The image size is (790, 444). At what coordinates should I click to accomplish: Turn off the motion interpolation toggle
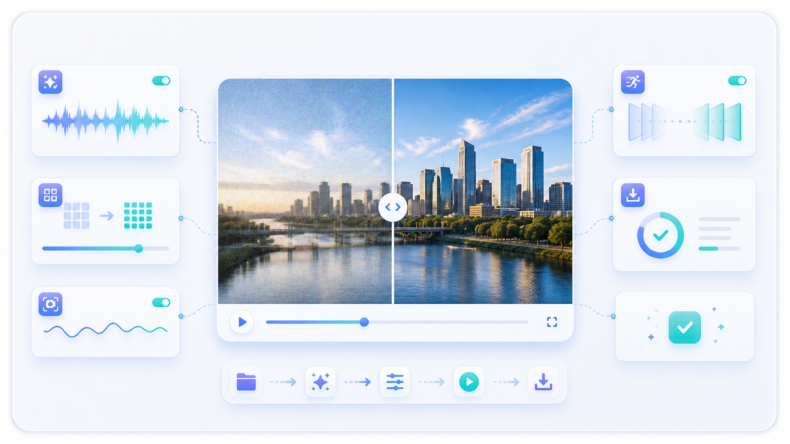[x=737, y=81]
